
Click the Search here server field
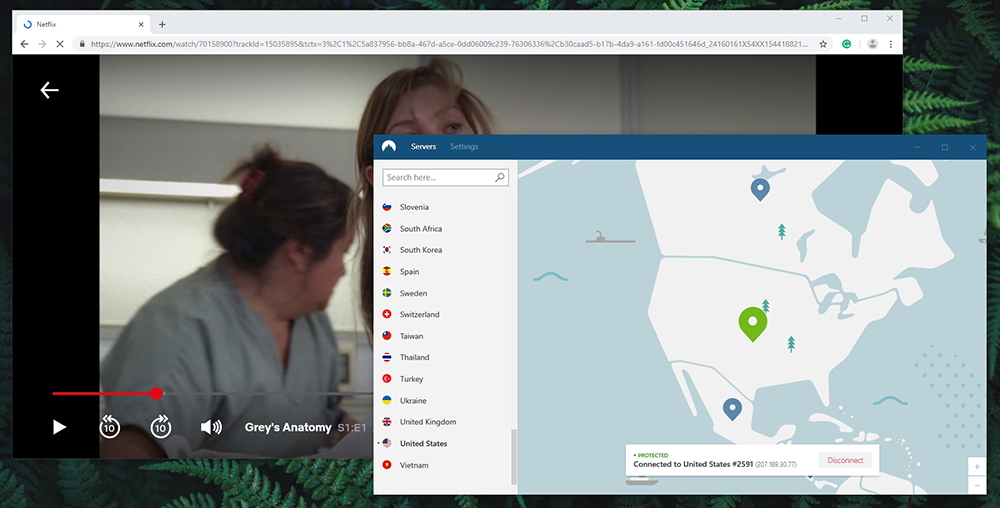[445, 177]
